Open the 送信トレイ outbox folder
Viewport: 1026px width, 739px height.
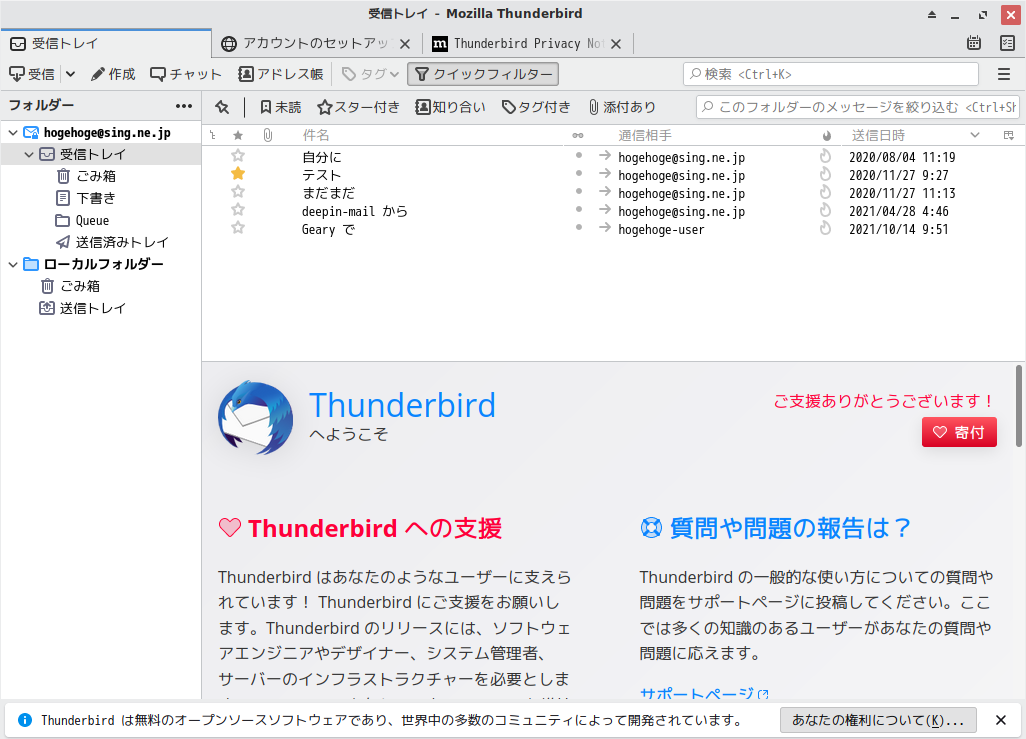(x=83, y=308)
